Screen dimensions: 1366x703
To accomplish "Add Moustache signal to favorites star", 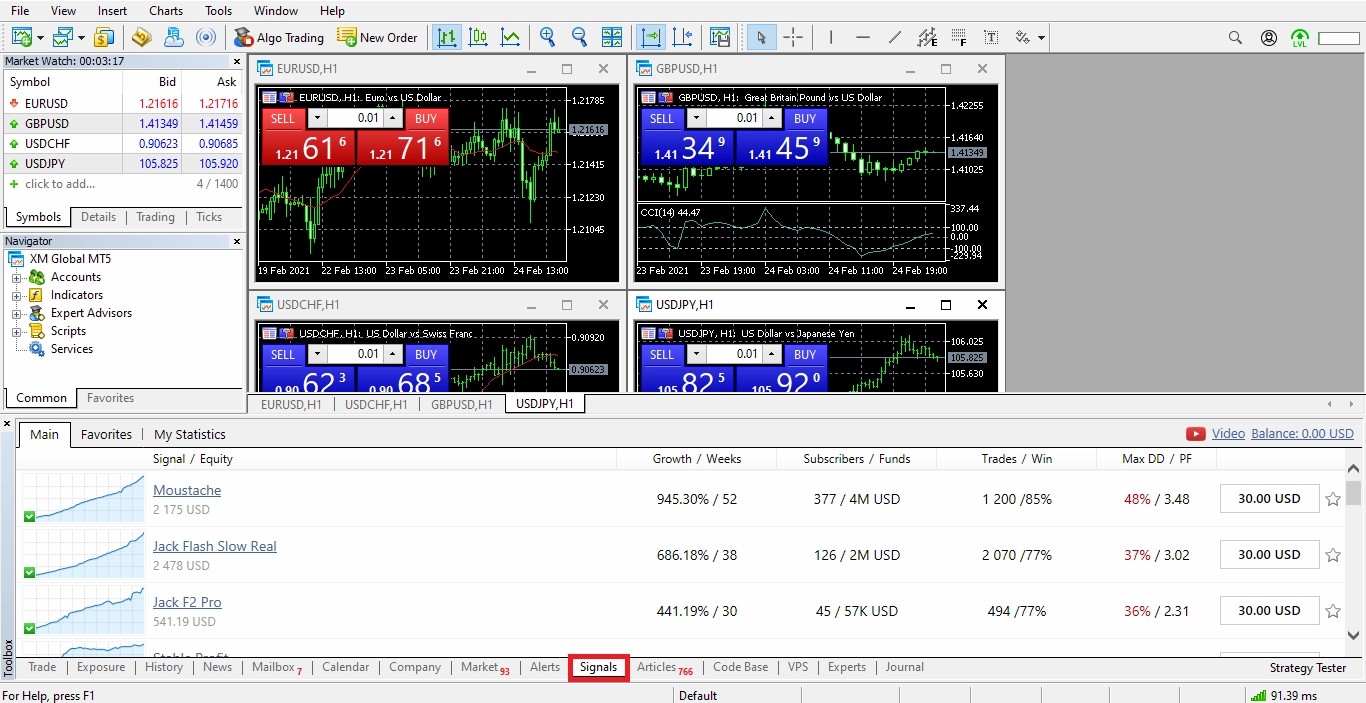I will [1333, 499].
